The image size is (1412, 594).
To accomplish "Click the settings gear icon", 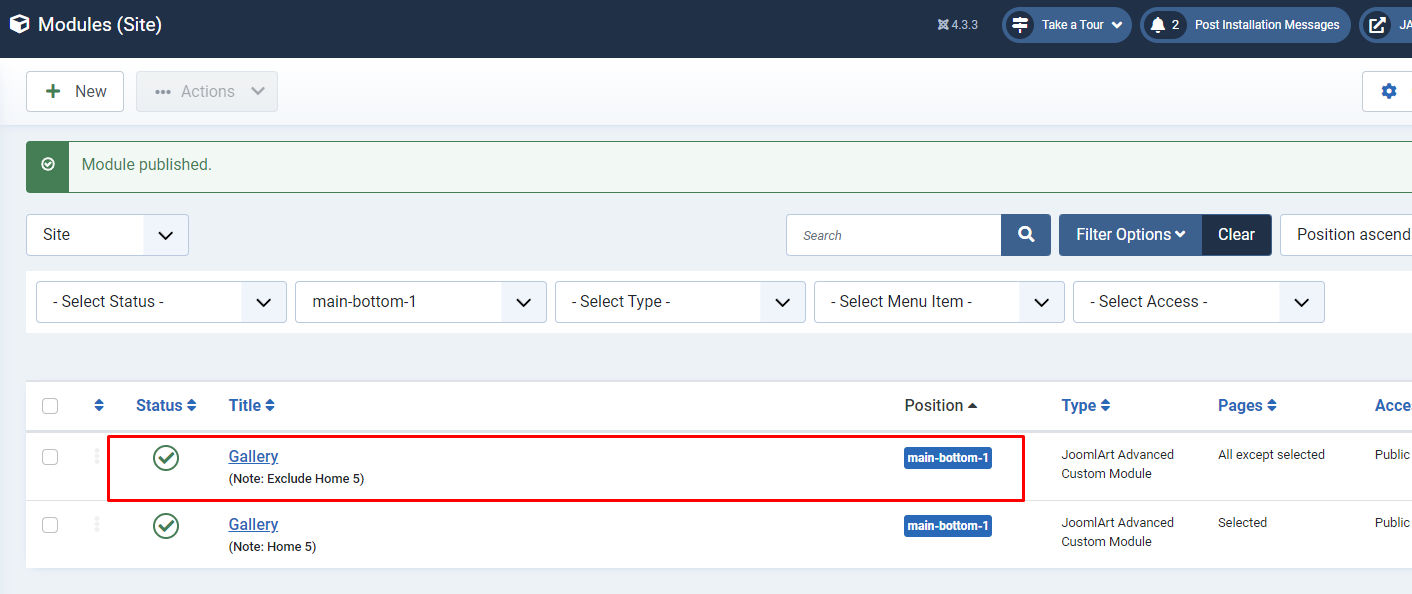I will [1388, 91].
